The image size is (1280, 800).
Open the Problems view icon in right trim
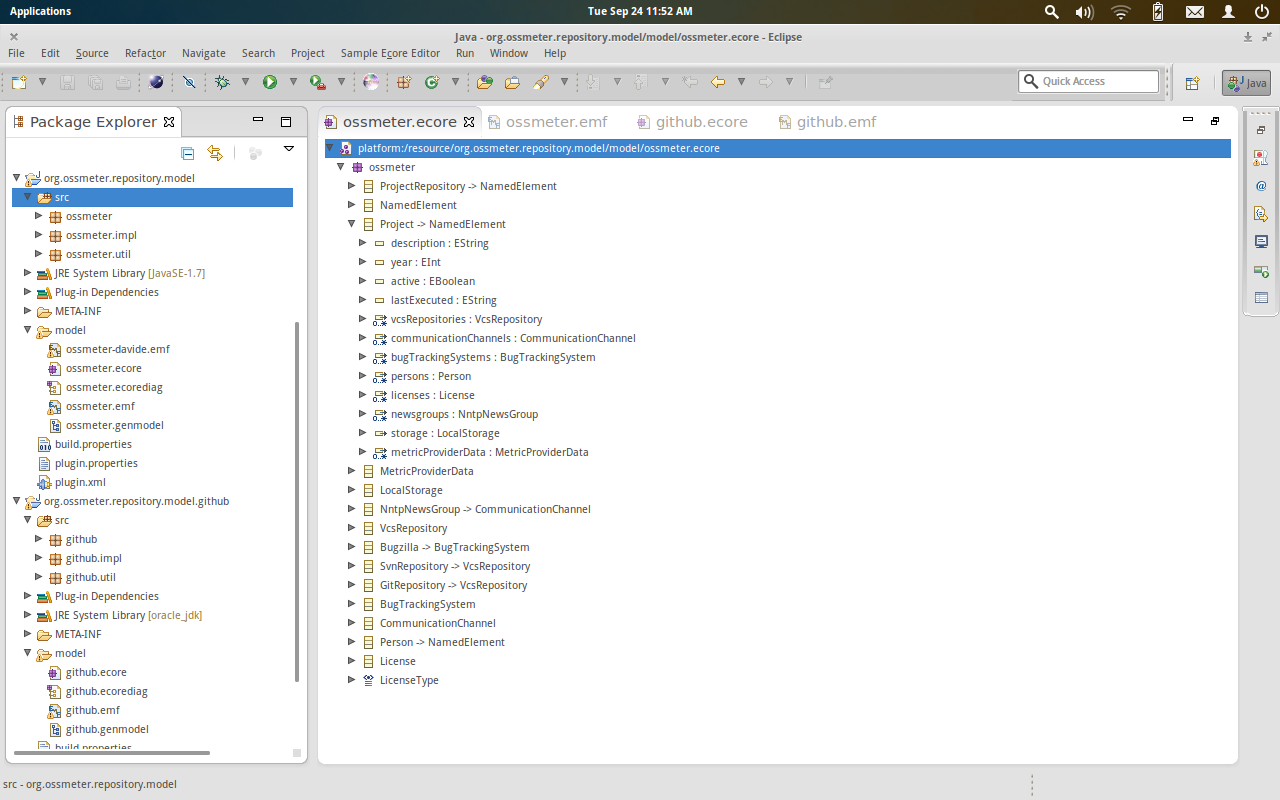(1261, 157)
